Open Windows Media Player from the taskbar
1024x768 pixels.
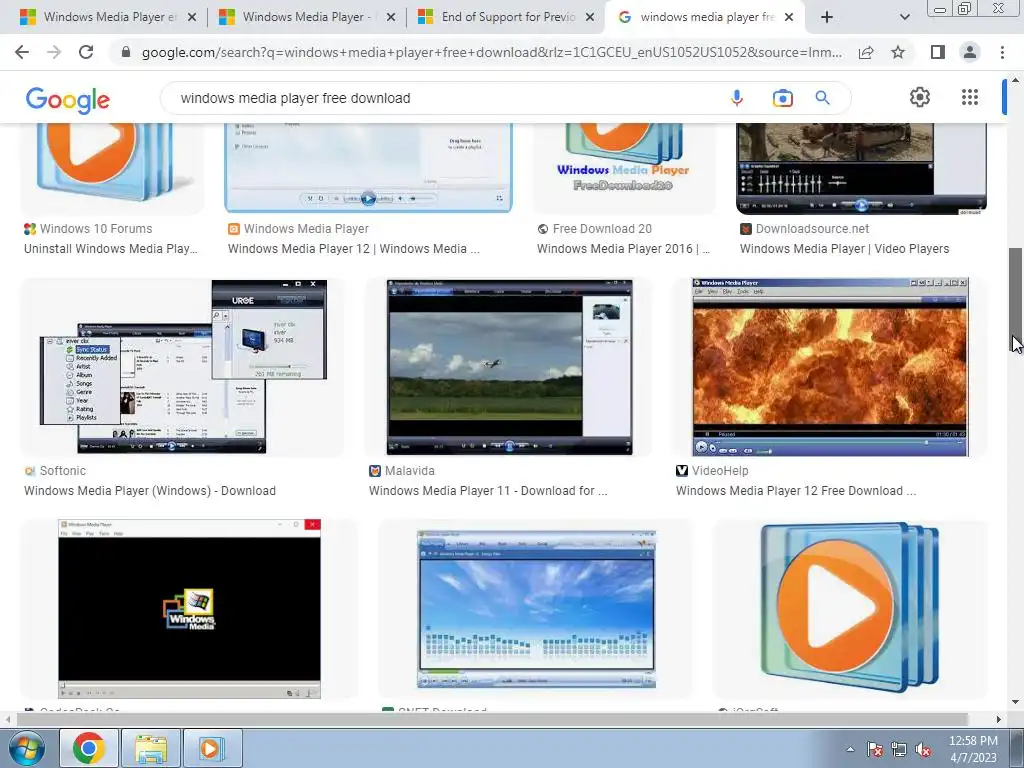212,748
